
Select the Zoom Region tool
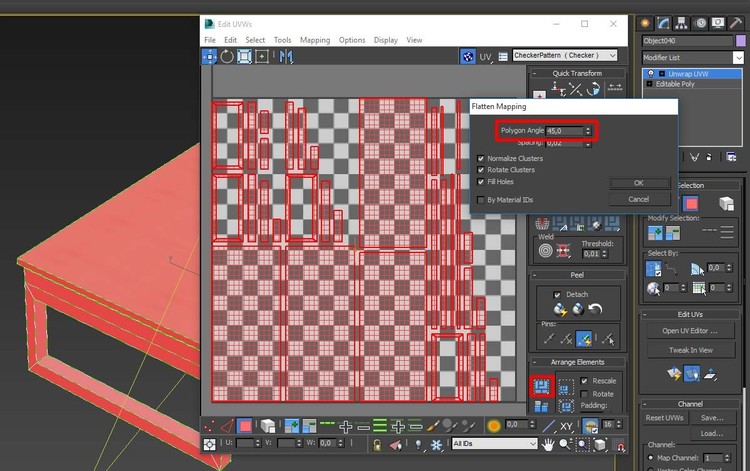click(582, 445)
